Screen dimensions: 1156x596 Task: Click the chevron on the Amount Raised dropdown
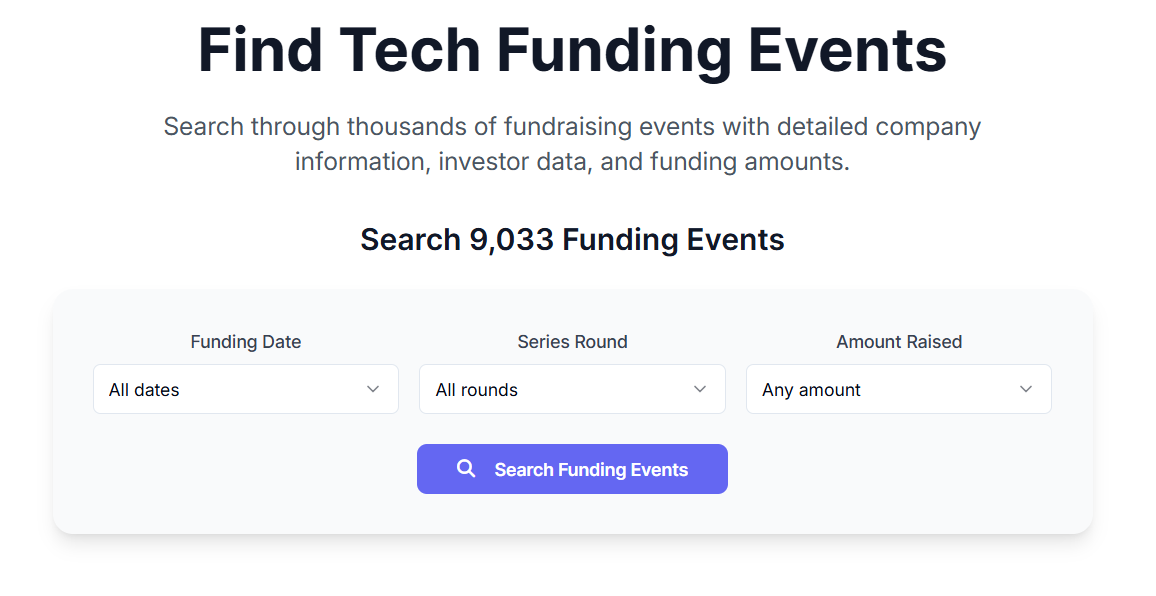1027,389
